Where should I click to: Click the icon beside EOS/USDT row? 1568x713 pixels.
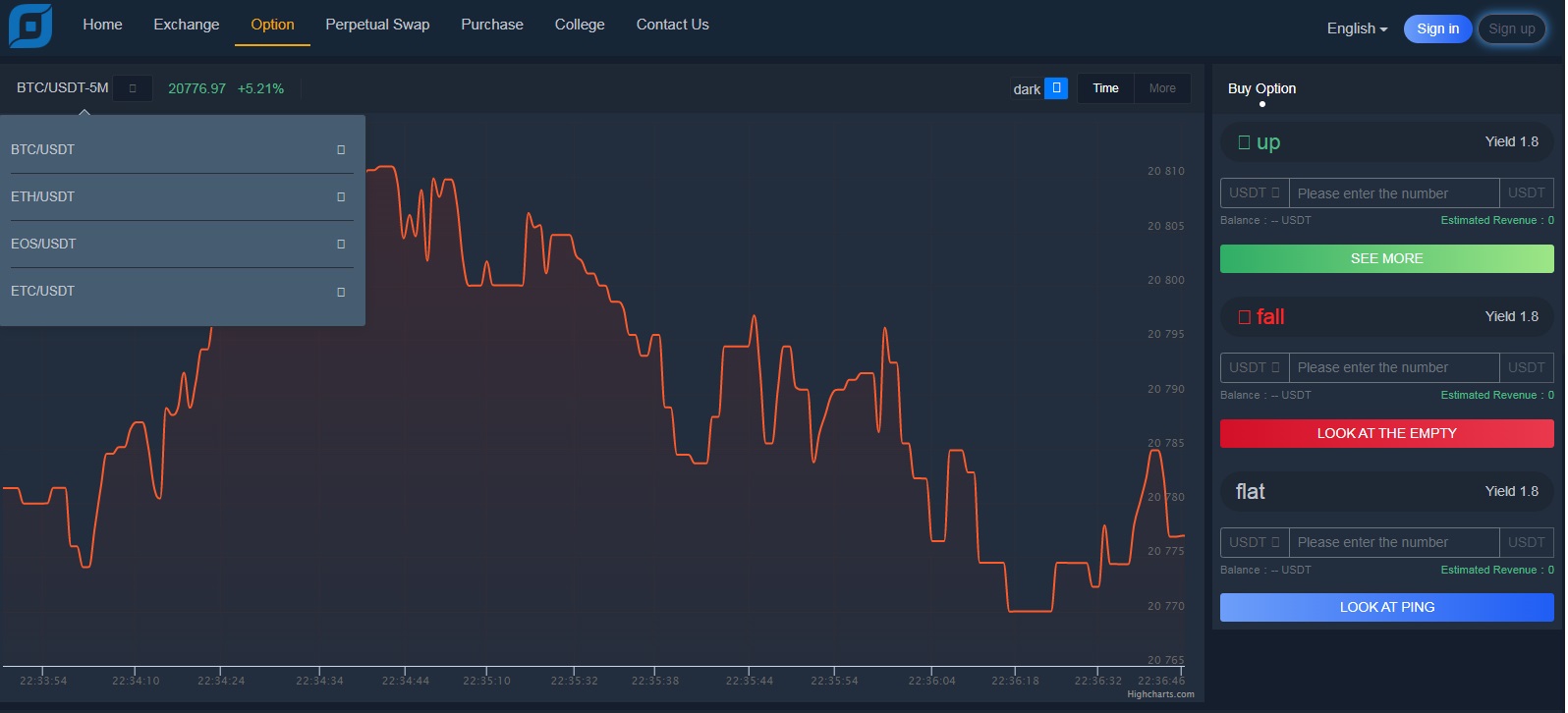[x=341, y=245]
